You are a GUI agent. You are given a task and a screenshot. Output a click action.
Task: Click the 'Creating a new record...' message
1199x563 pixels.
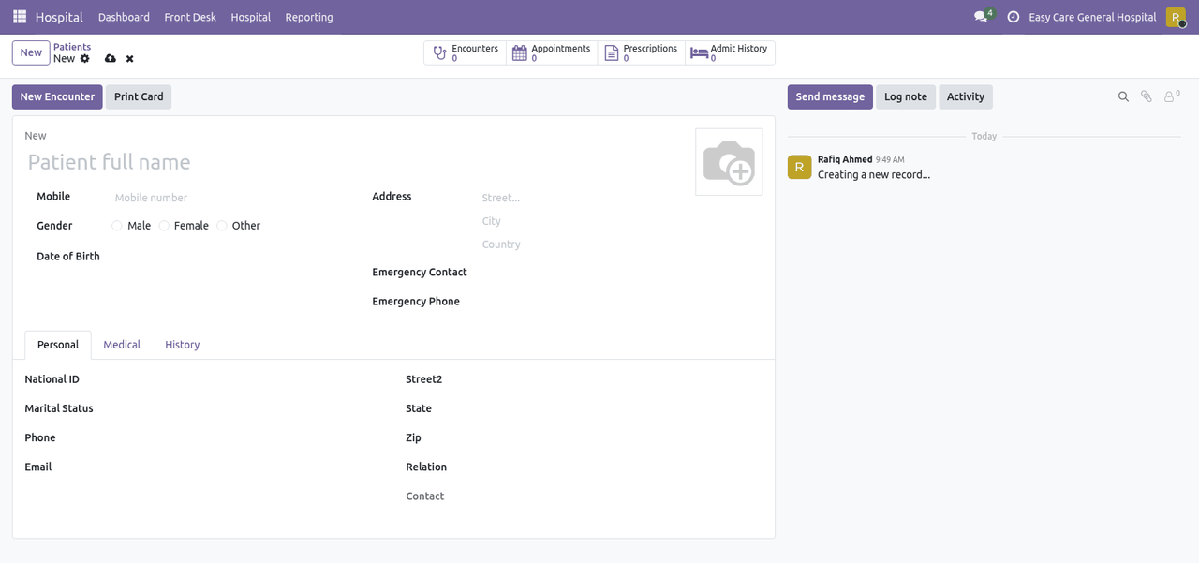[x=873, y=174]
